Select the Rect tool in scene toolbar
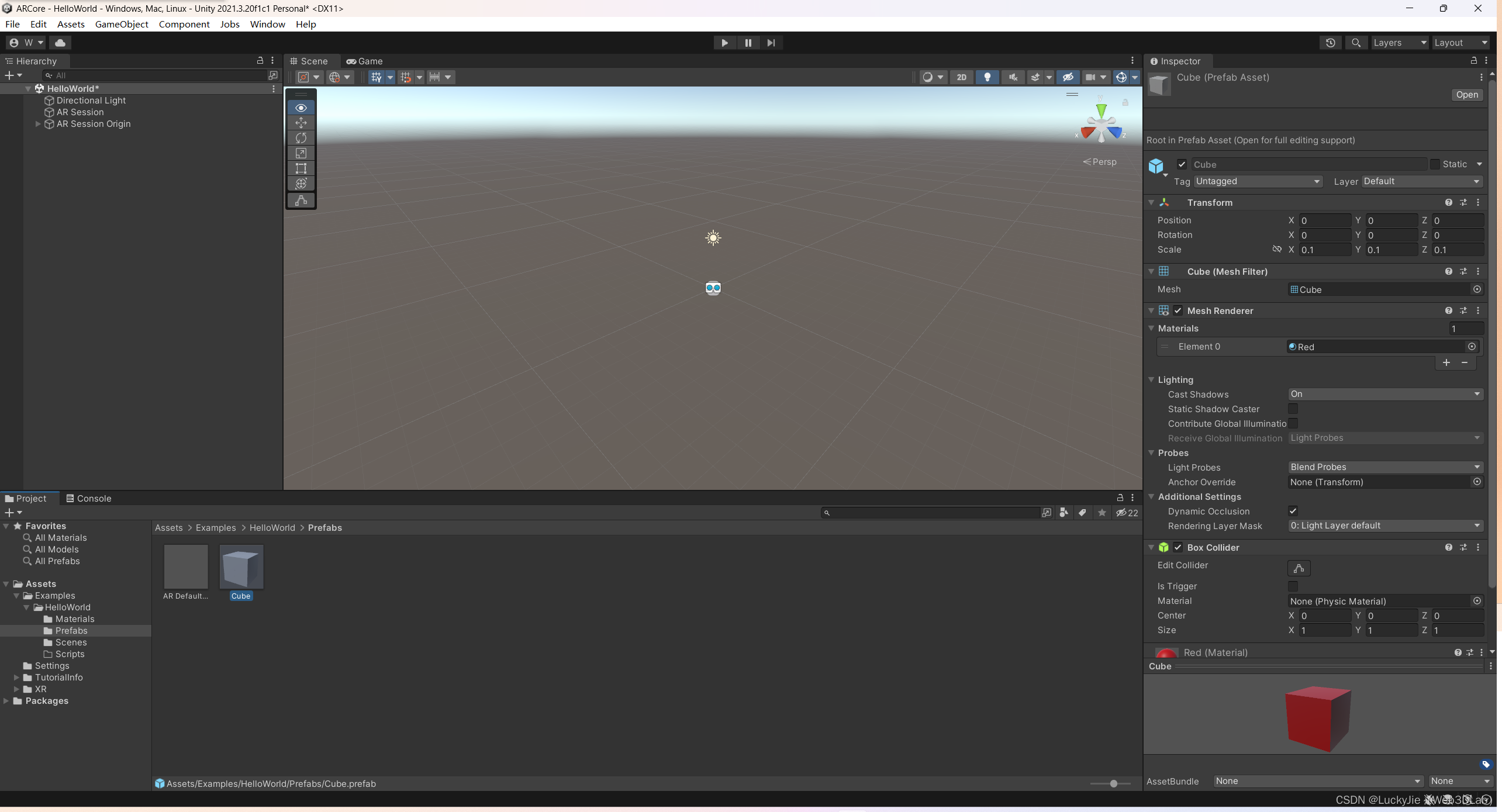 301,168
